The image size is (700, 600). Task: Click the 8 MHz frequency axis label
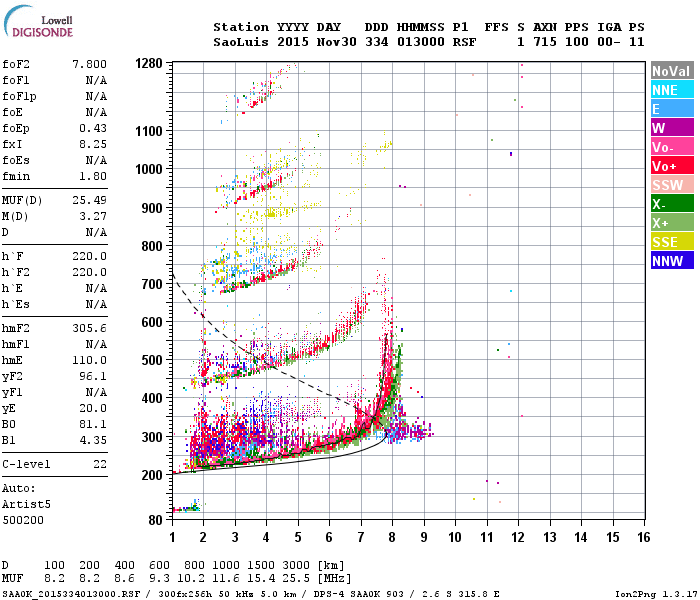(392, 537)
